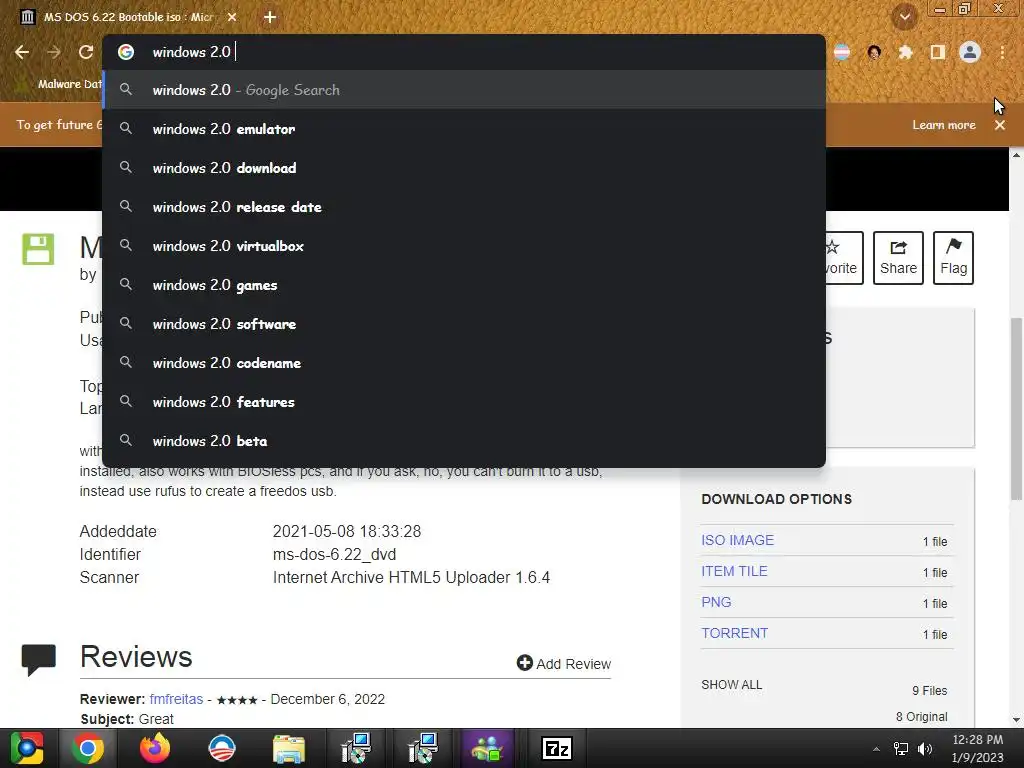Choose the windows 2.0 codename suggestion
The image size is (1024, 768).
coord(464,363)
